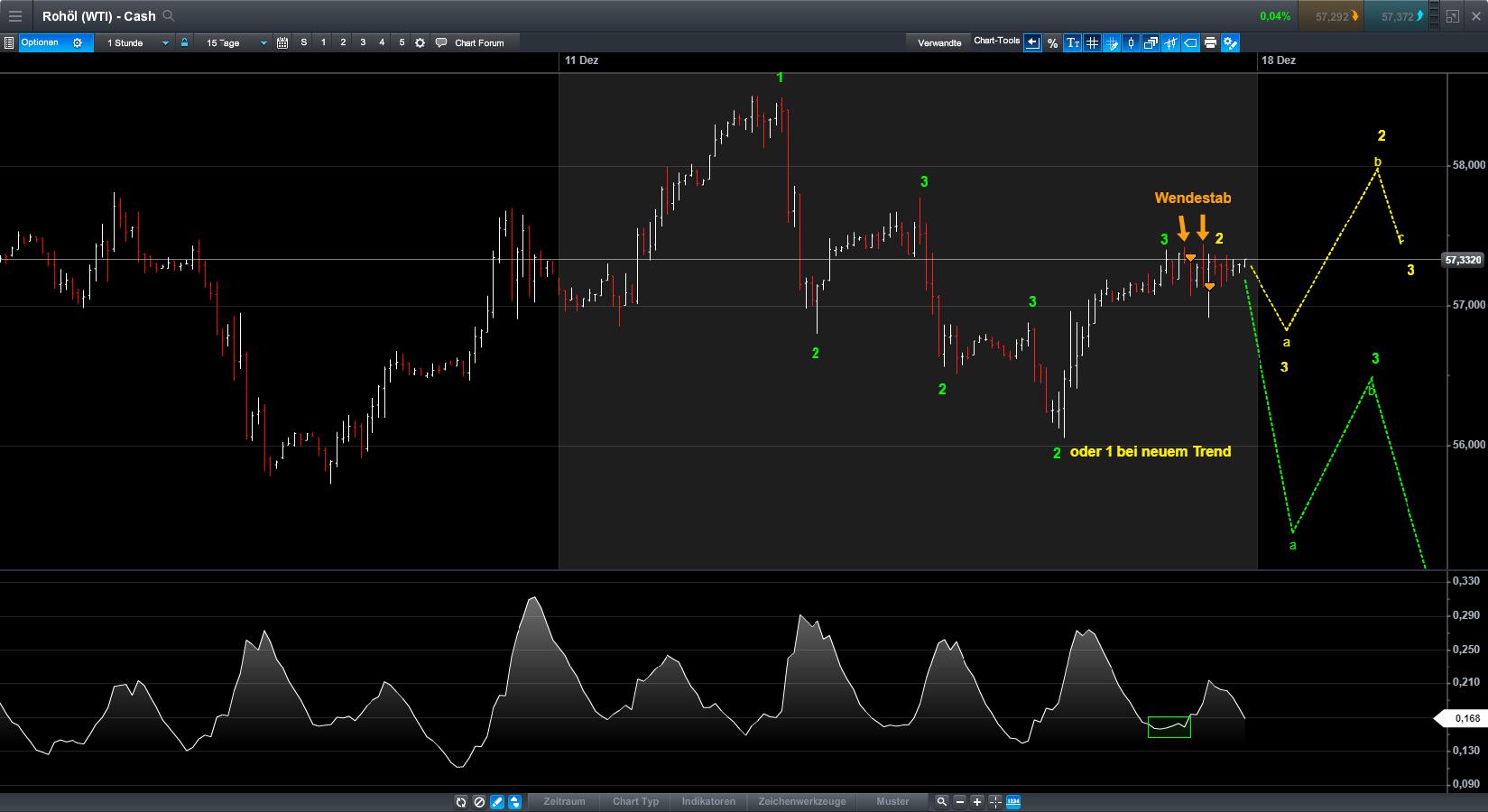Toggle the timeframe lock icon

click(x=184, y=42)
